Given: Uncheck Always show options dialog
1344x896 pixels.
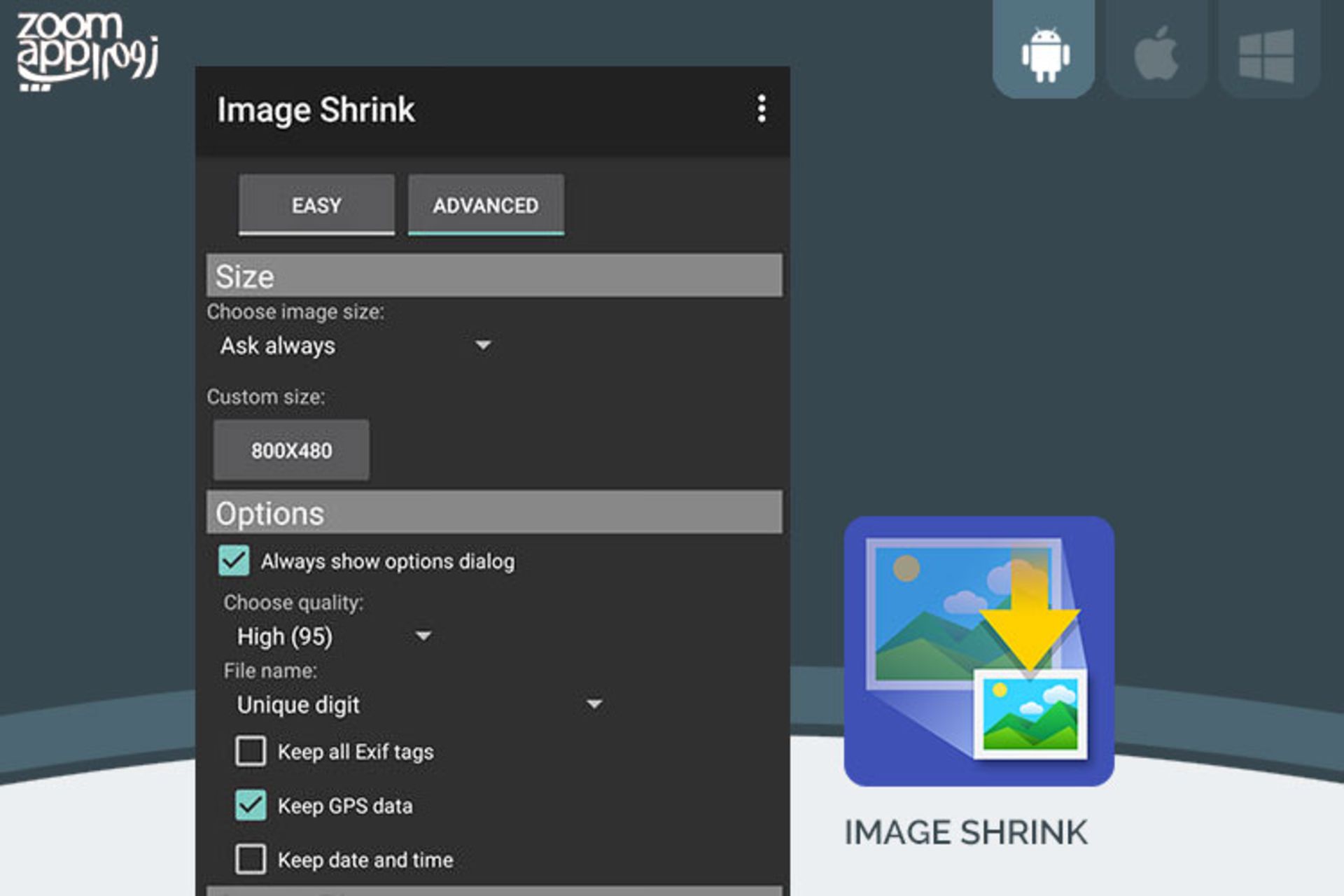Looking at the screenshot, I should (x=234, y=561).
